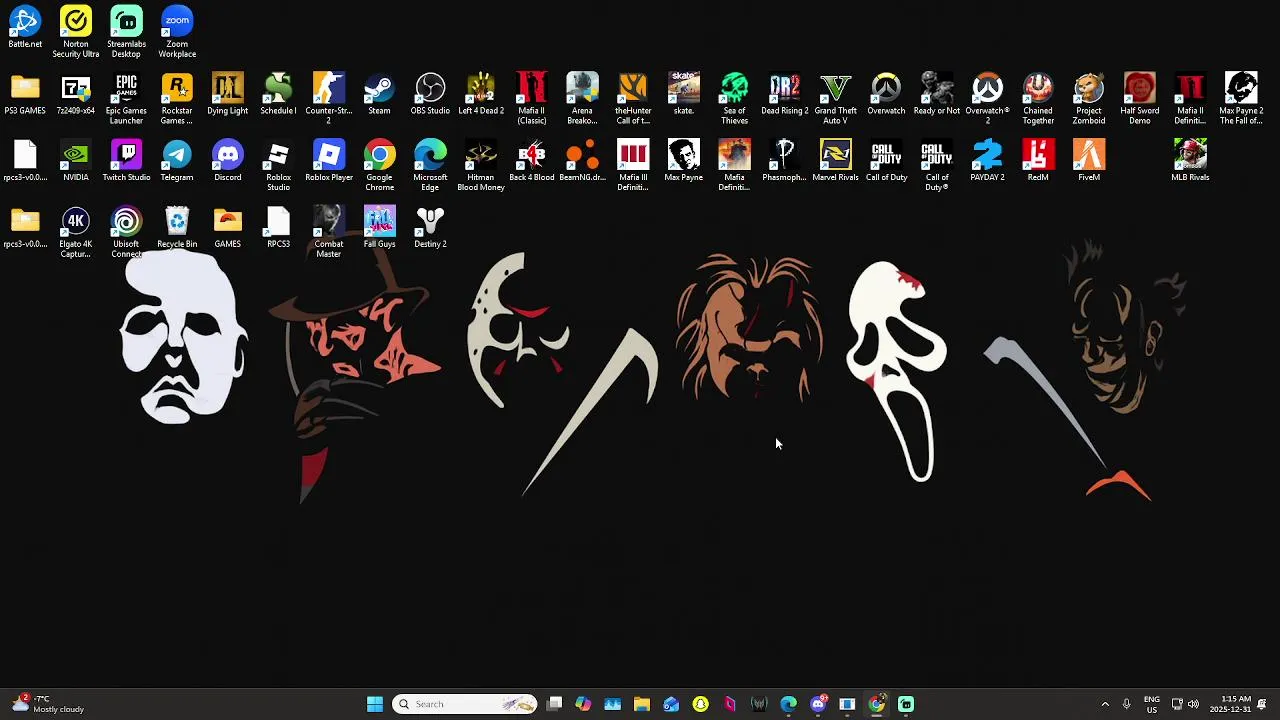Viewport: 1280px width, 720px height.
Task: Click the PAYDAY 2 icon
Action: [987, 162]
